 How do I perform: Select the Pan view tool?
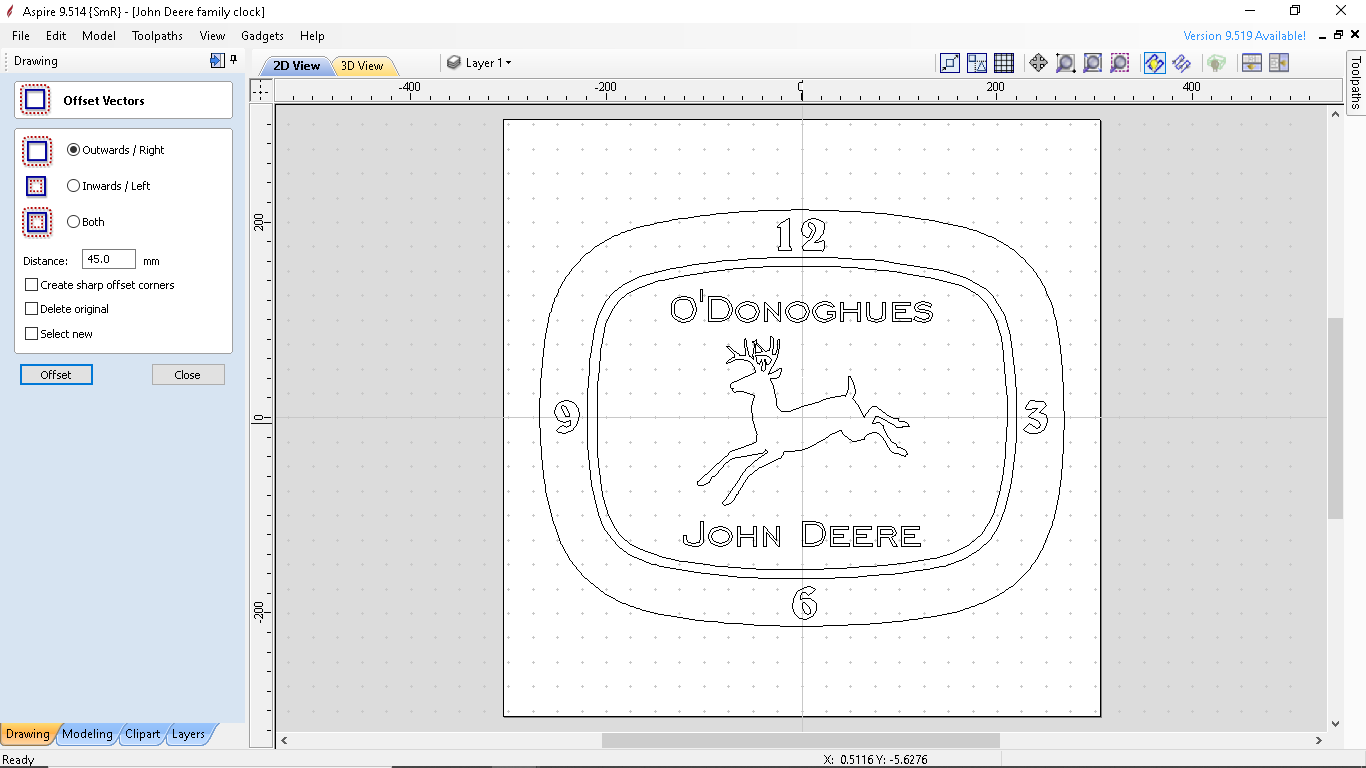1038,62
